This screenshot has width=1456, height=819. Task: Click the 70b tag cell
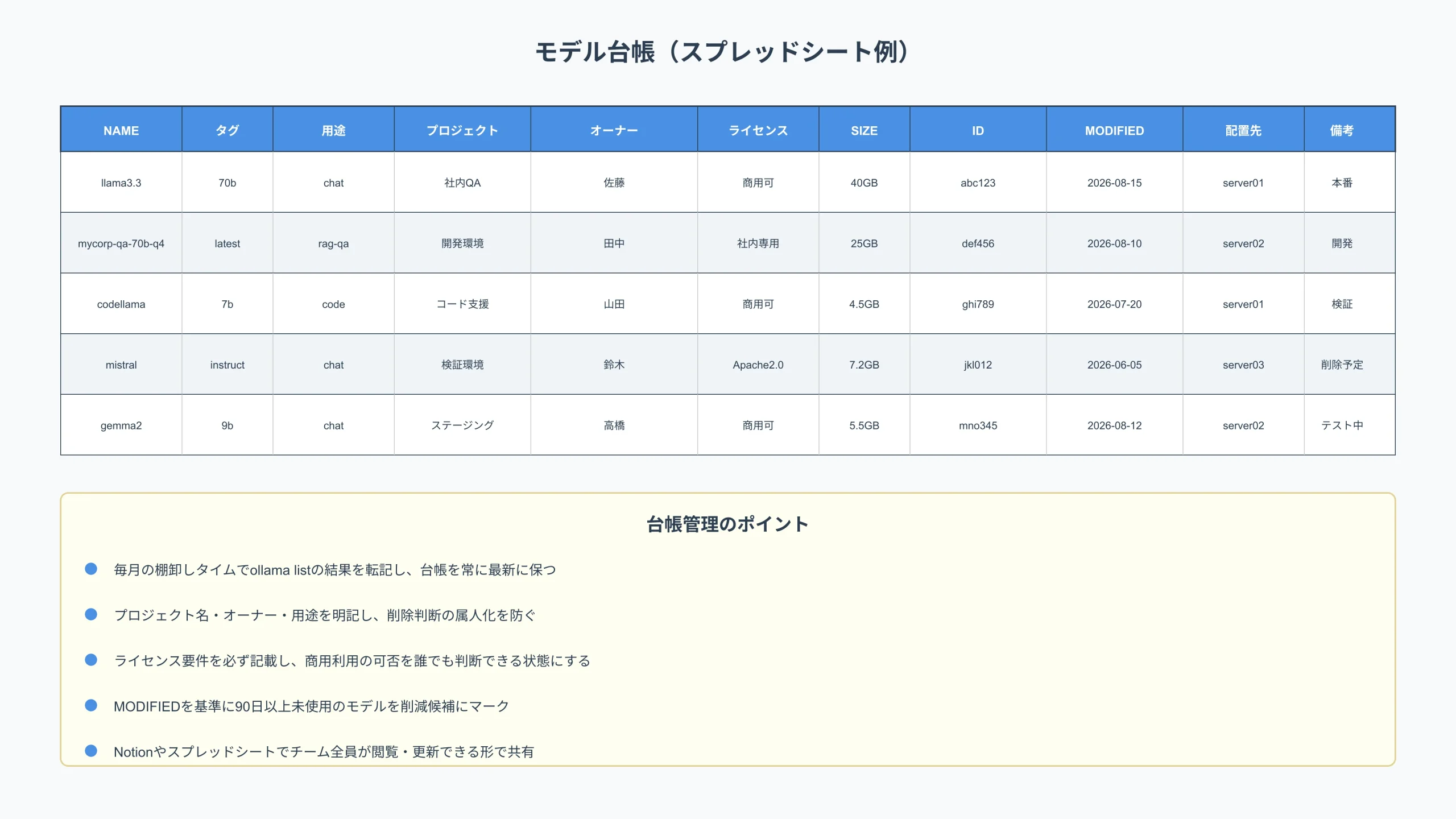pyautogui.click(x=227, y=183)
